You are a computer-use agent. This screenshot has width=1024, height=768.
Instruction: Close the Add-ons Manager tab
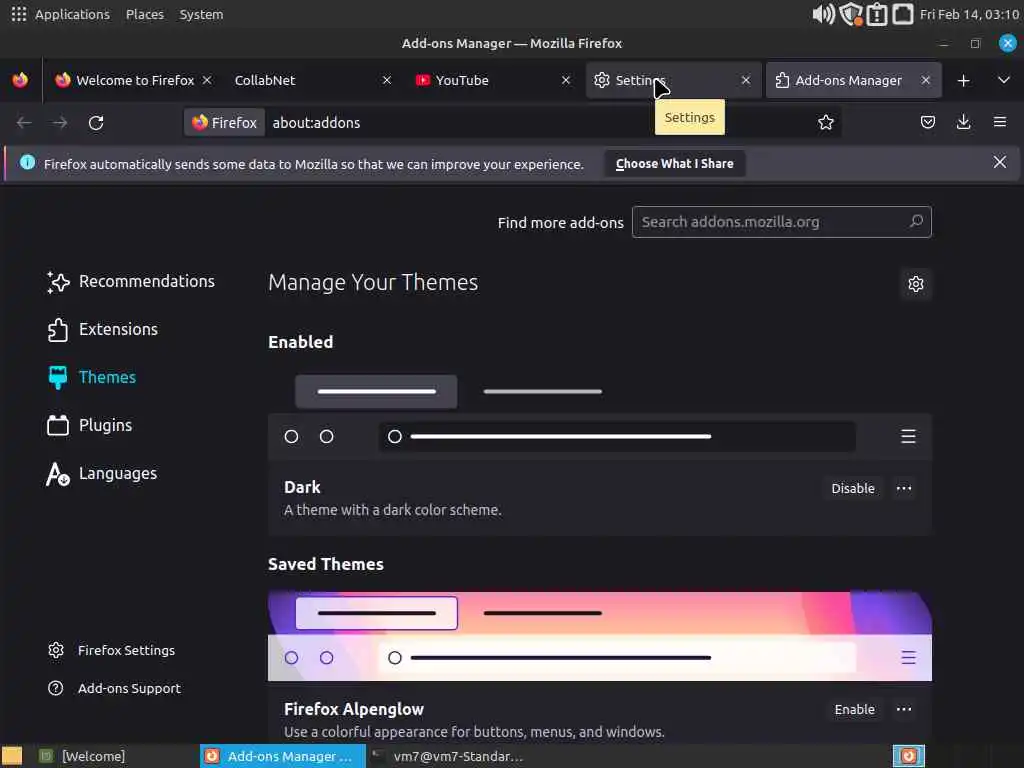[925, 80]
